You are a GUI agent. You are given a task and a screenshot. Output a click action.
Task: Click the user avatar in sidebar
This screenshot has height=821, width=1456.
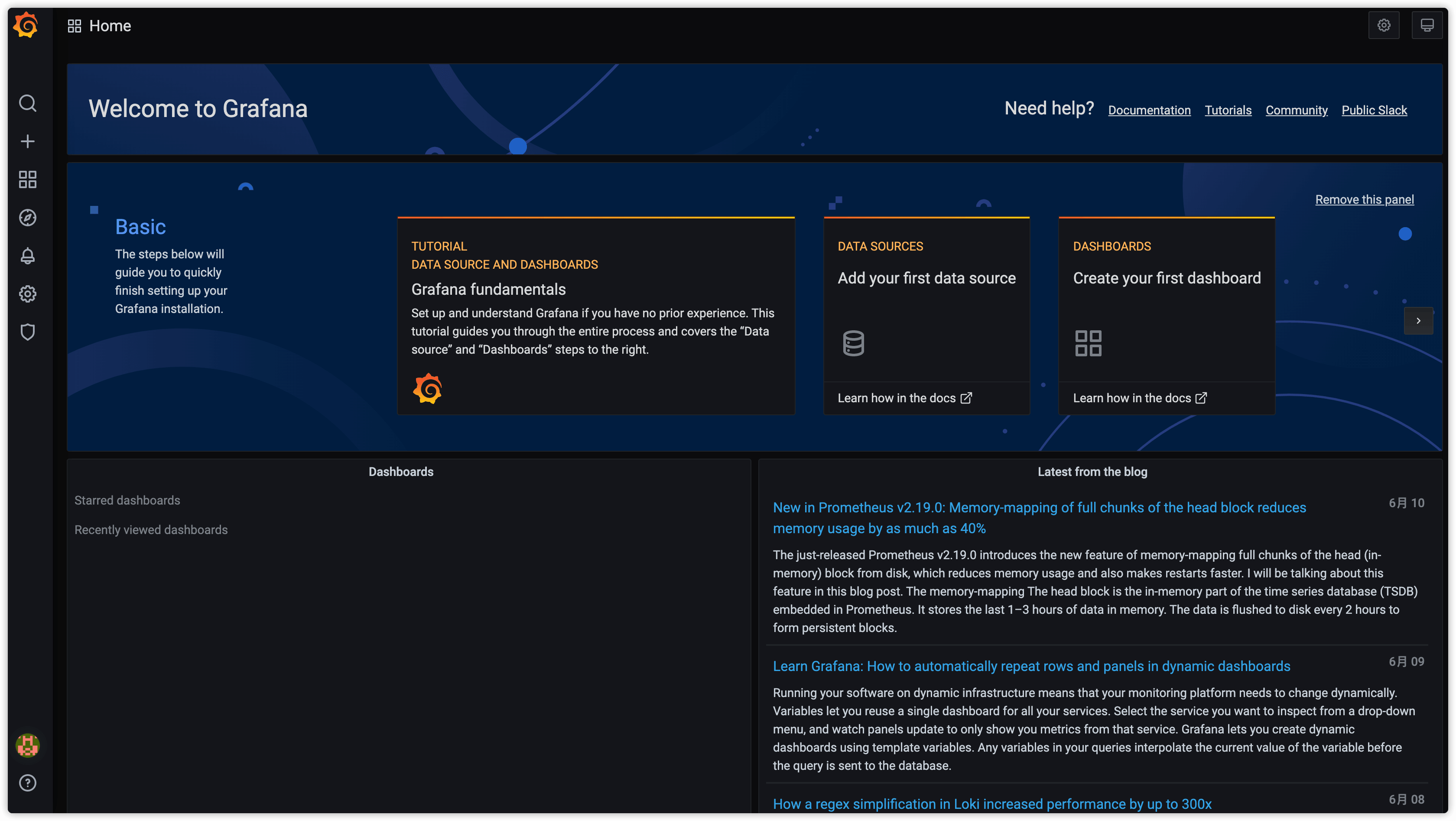coord(28,745)
